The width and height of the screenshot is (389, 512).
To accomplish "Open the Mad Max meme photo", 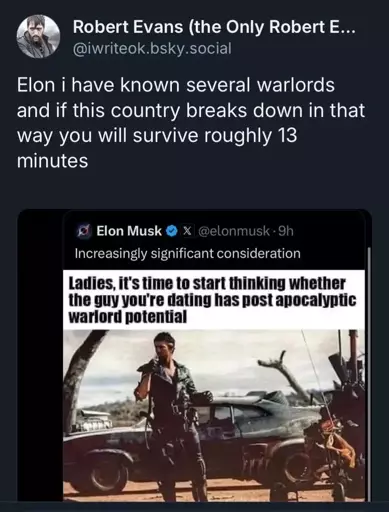I will pyautogui.click(x=214, y=415).
